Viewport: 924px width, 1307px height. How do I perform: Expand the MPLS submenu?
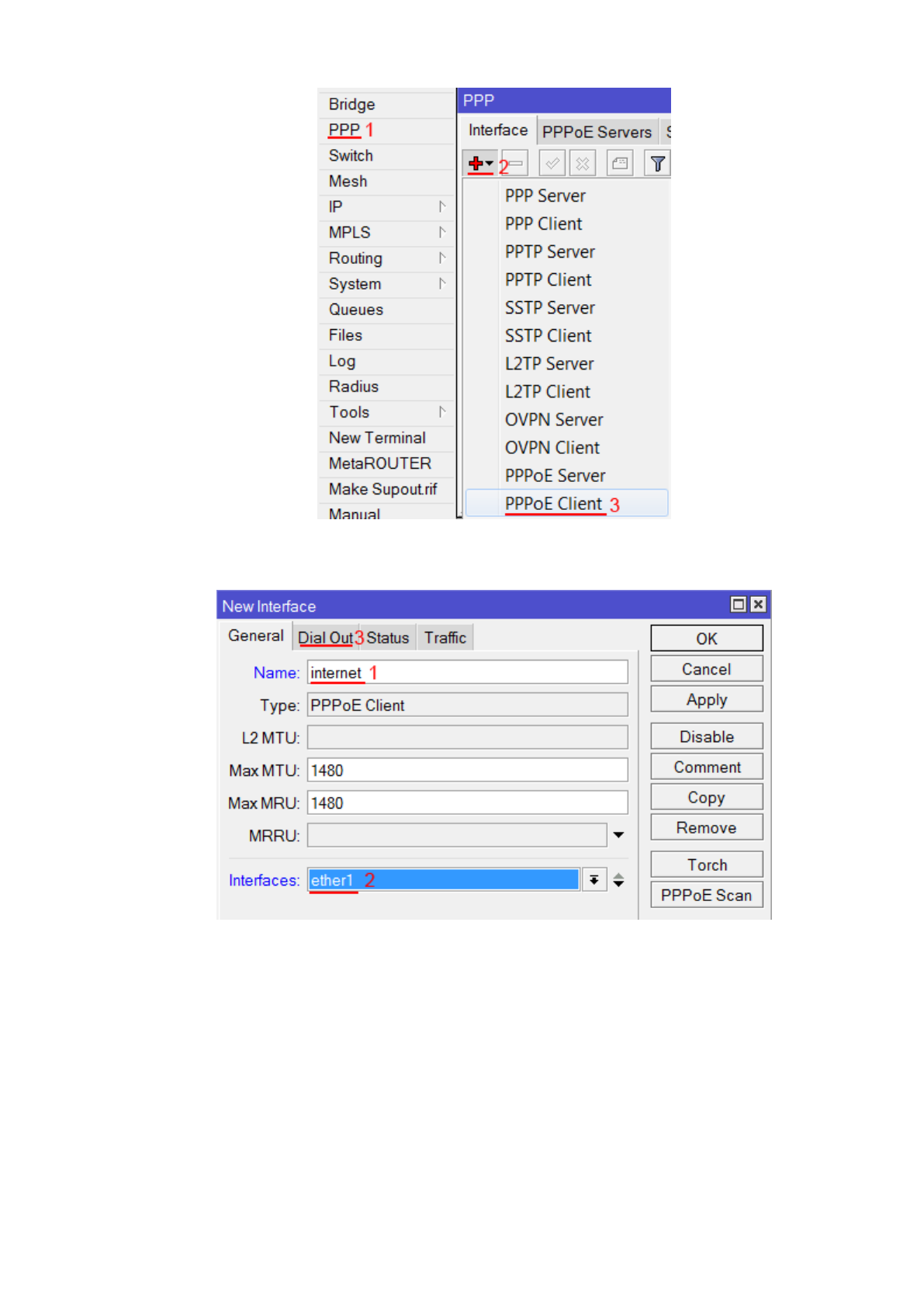(x=442, y=232)
